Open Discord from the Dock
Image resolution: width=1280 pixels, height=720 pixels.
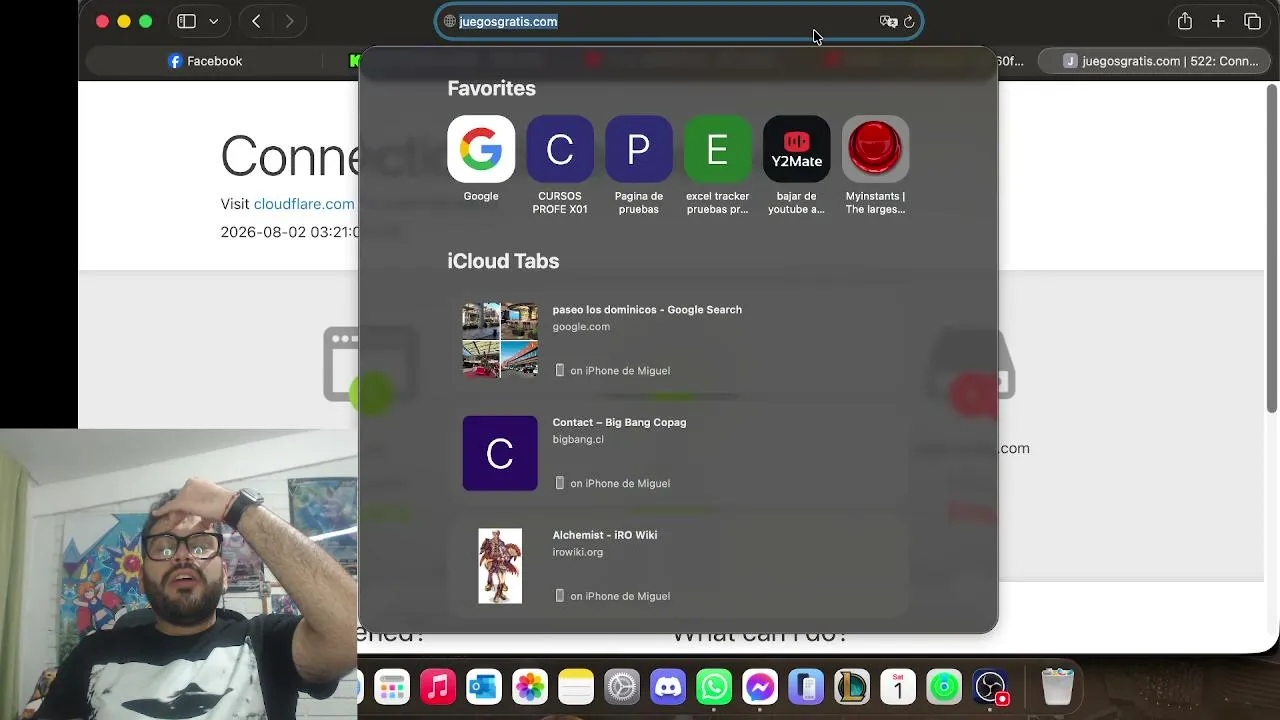point(668,687)
